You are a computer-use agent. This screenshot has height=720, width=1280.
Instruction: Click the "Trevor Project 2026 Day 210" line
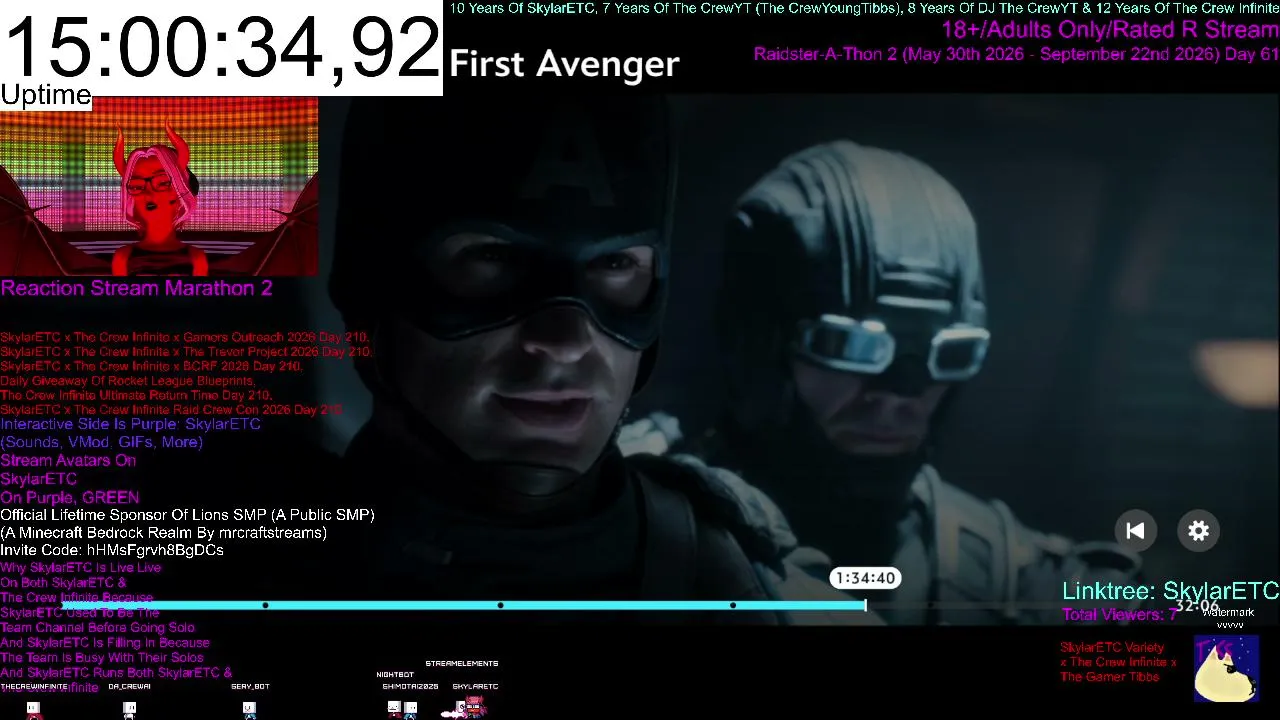coord(186,352)
